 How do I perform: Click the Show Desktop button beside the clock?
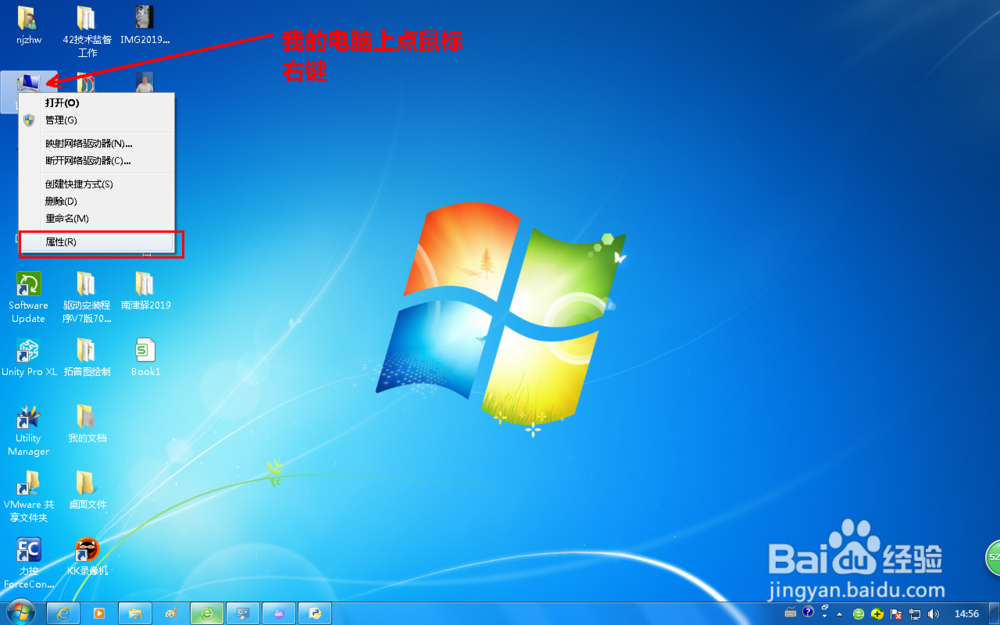coord(994,614)
